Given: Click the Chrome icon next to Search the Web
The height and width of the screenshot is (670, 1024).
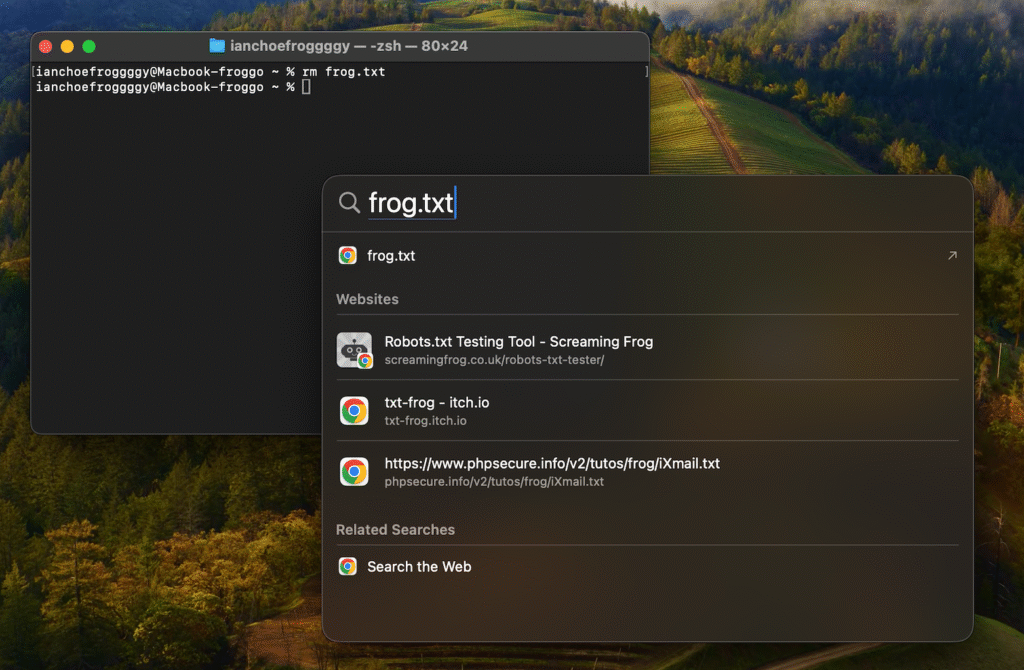Looking at the screenshot, I should pyautogui.click(x=348, y=567).
